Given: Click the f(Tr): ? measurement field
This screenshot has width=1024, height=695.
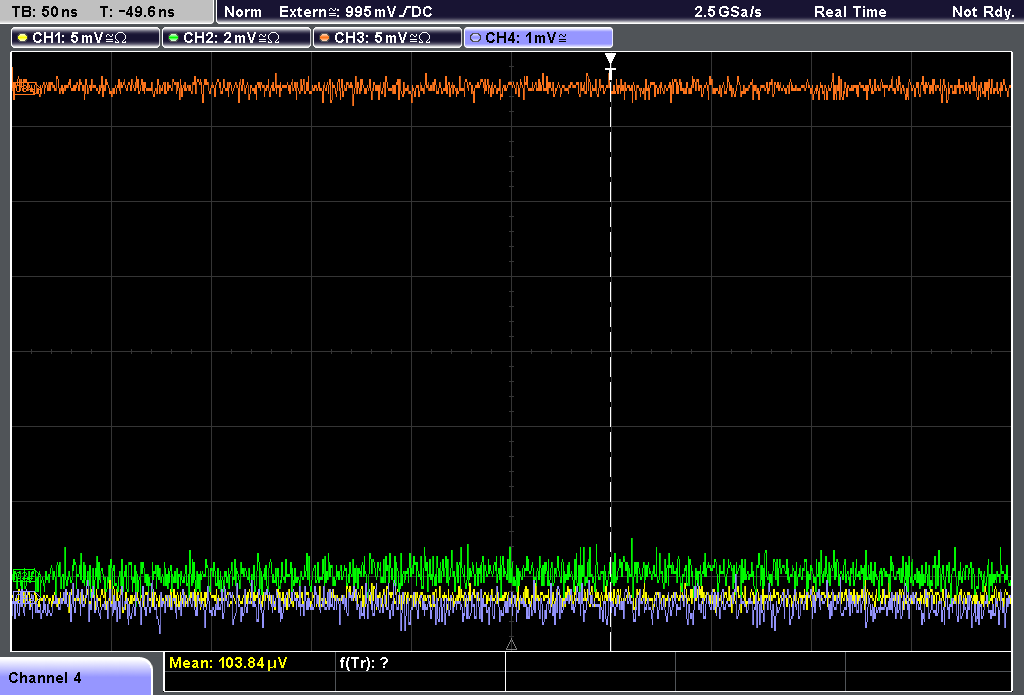Looking at the screenshot, I should coord(420,663).
